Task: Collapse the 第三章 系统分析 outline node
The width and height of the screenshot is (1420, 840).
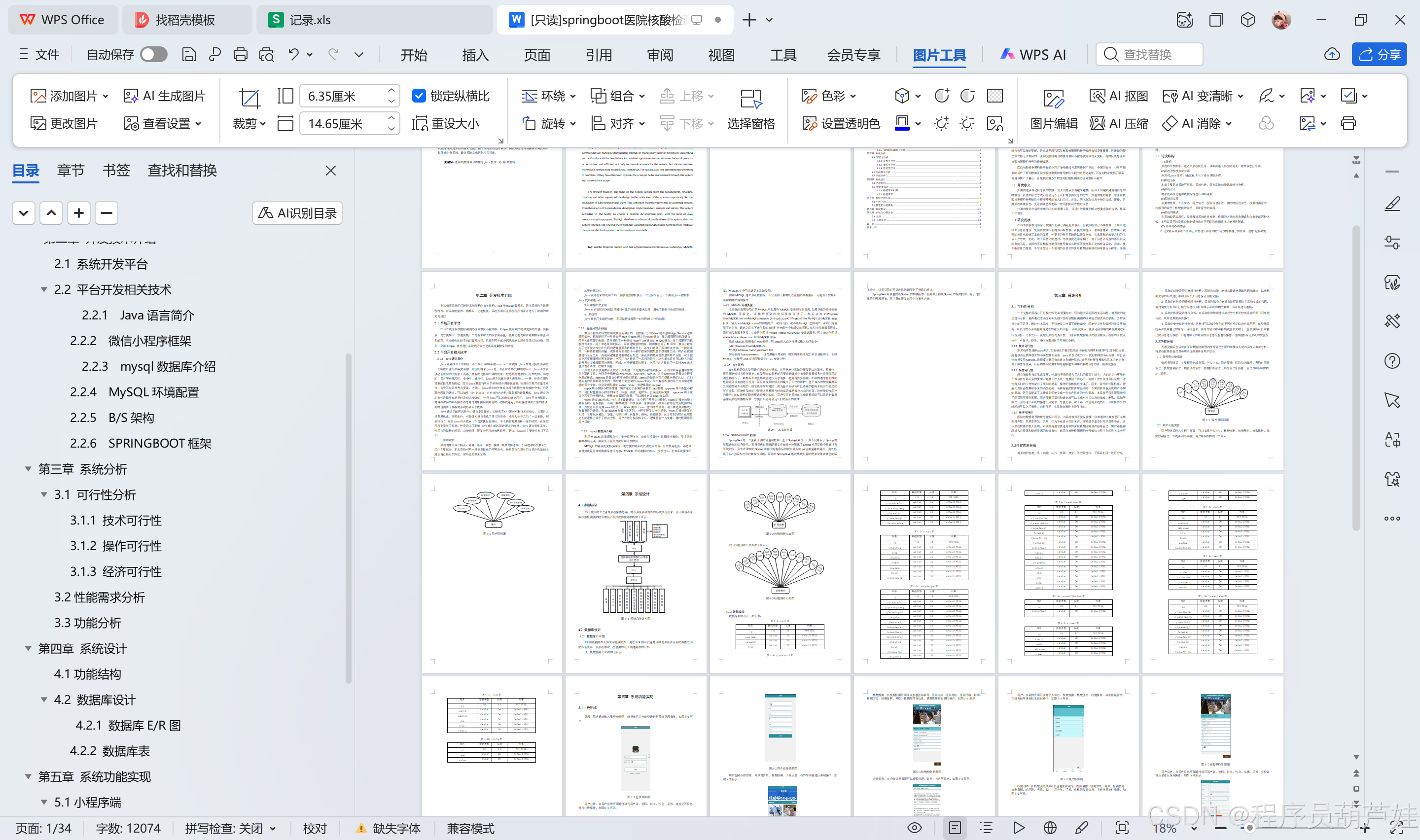Action: pos(28,468)
